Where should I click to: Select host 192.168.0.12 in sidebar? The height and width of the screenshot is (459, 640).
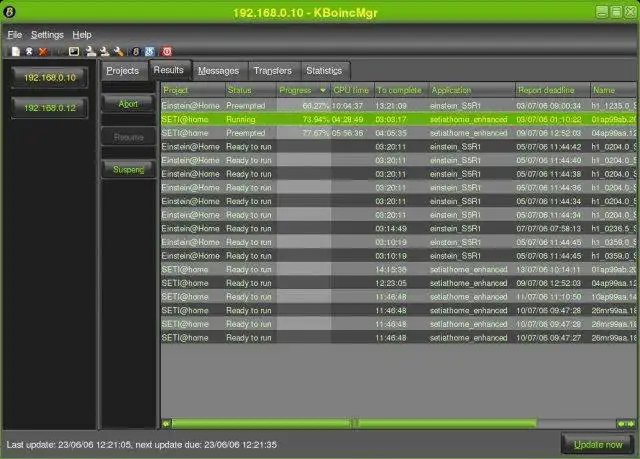click(x=50, y=108)
